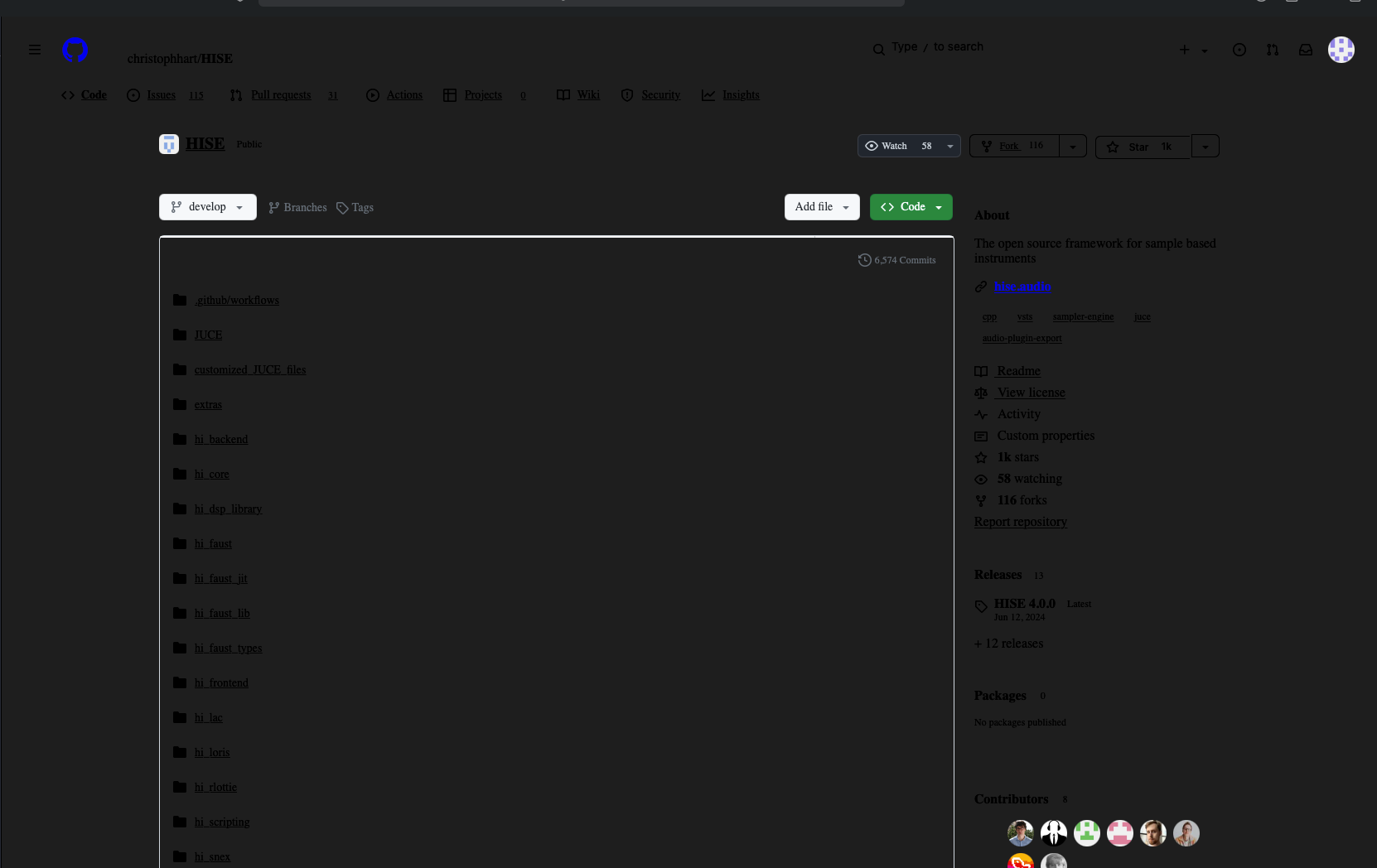Open the extras folder
The width and height of the screenshot is (1377, 868).
point(208,404)
